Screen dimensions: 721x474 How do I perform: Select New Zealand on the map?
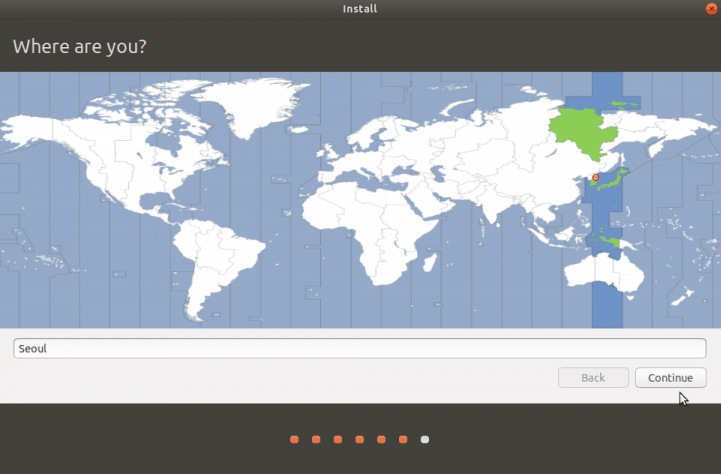(683, 296)
